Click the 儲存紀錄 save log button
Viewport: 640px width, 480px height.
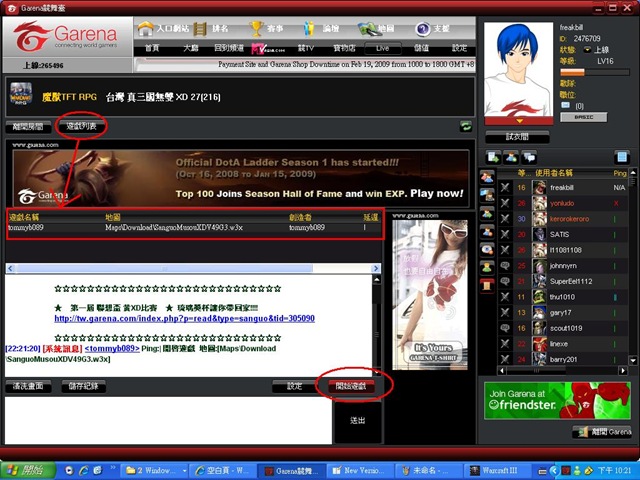pos(84,386)
